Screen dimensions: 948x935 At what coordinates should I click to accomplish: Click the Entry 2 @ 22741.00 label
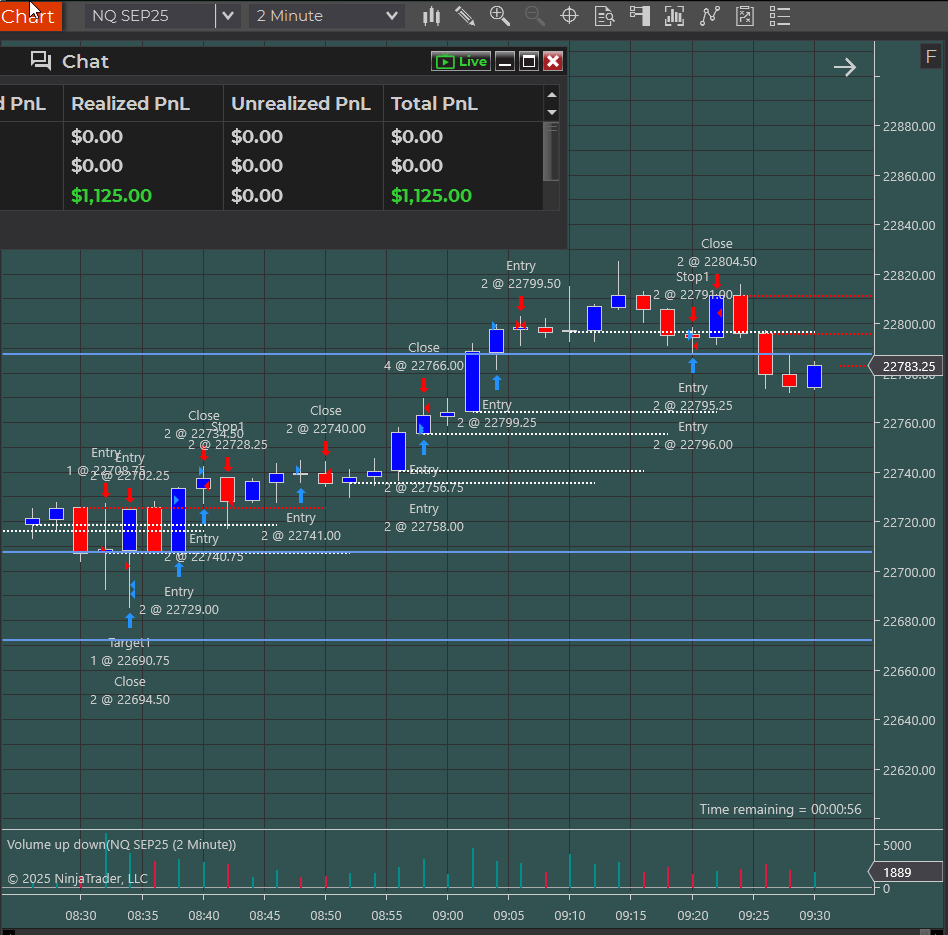(x=300, y=527)
